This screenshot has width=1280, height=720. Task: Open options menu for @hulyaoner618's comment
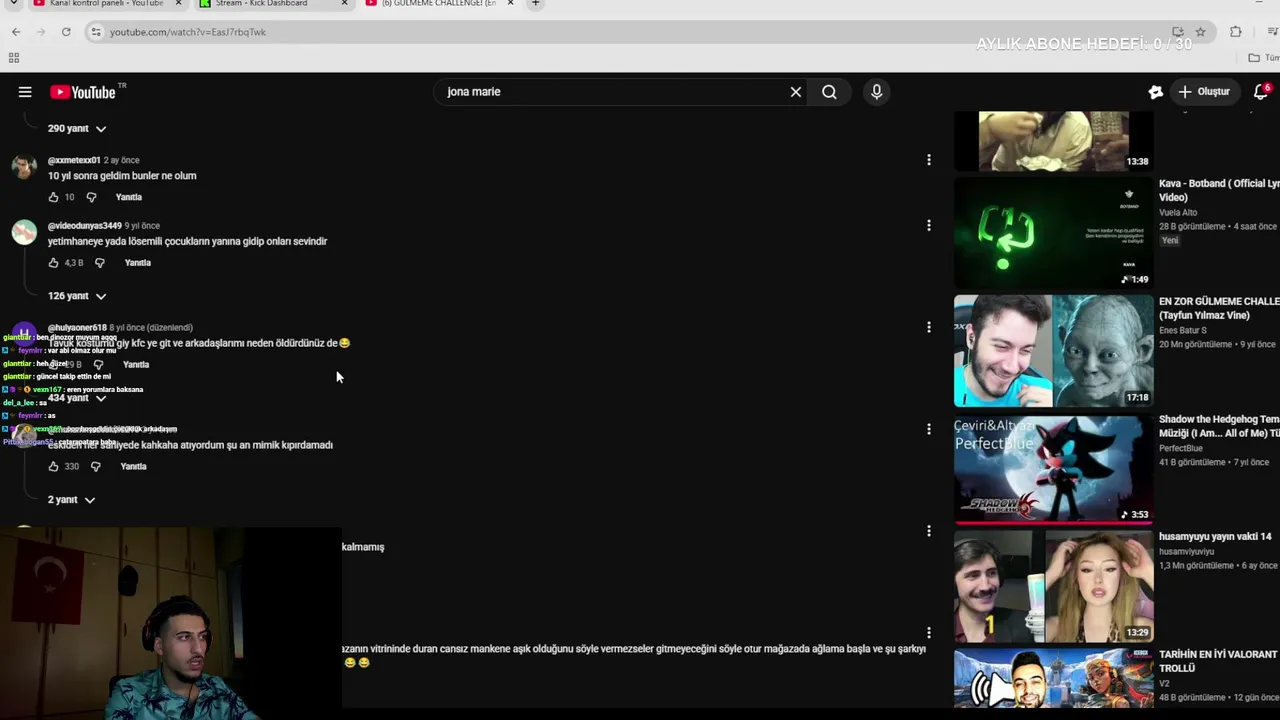coord(929,327)
